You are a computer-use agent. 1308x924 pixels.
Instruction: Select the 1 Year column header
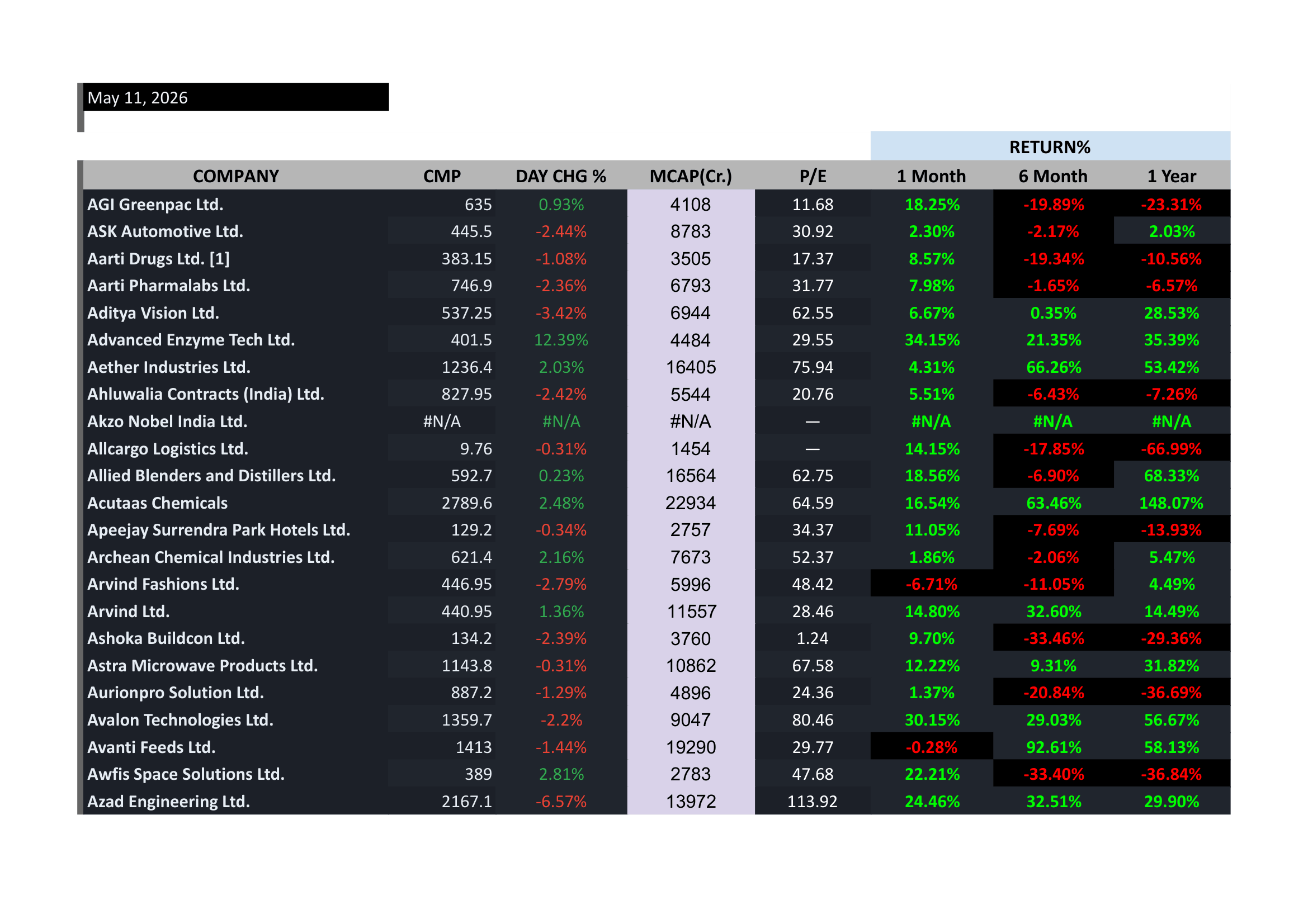click(x=1172, y=176)
